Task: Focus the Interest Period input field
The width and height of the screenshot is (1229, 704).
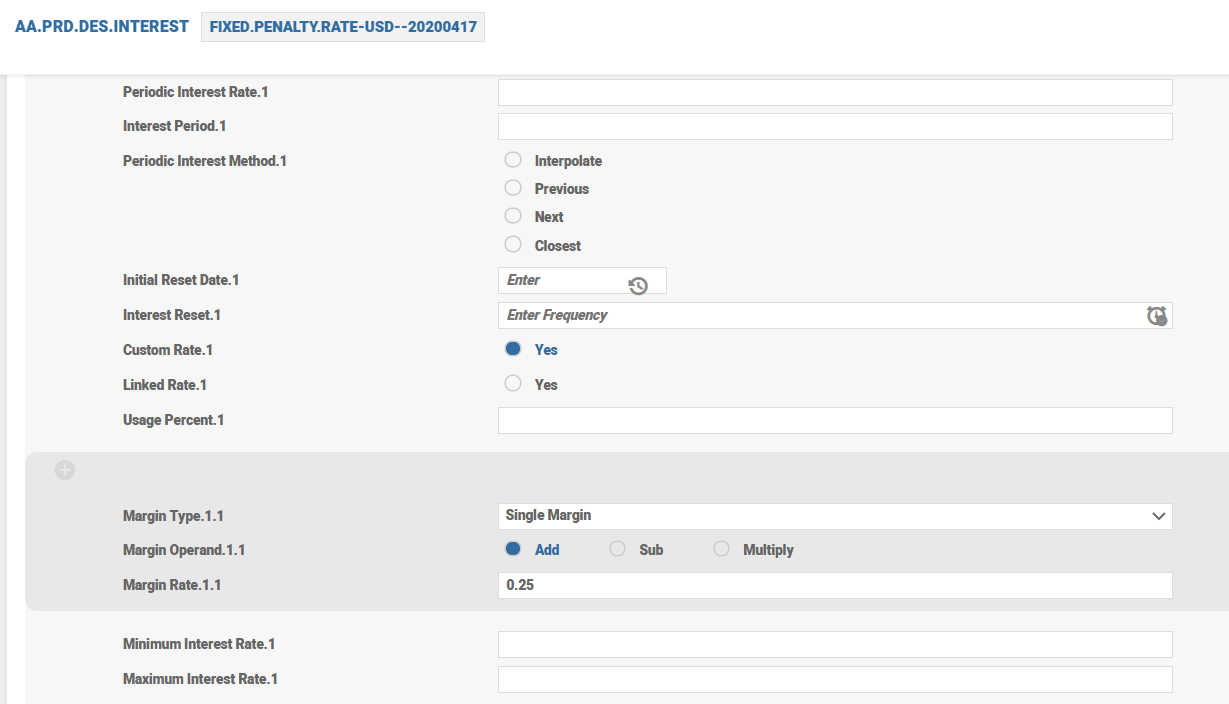Action: 834,127
